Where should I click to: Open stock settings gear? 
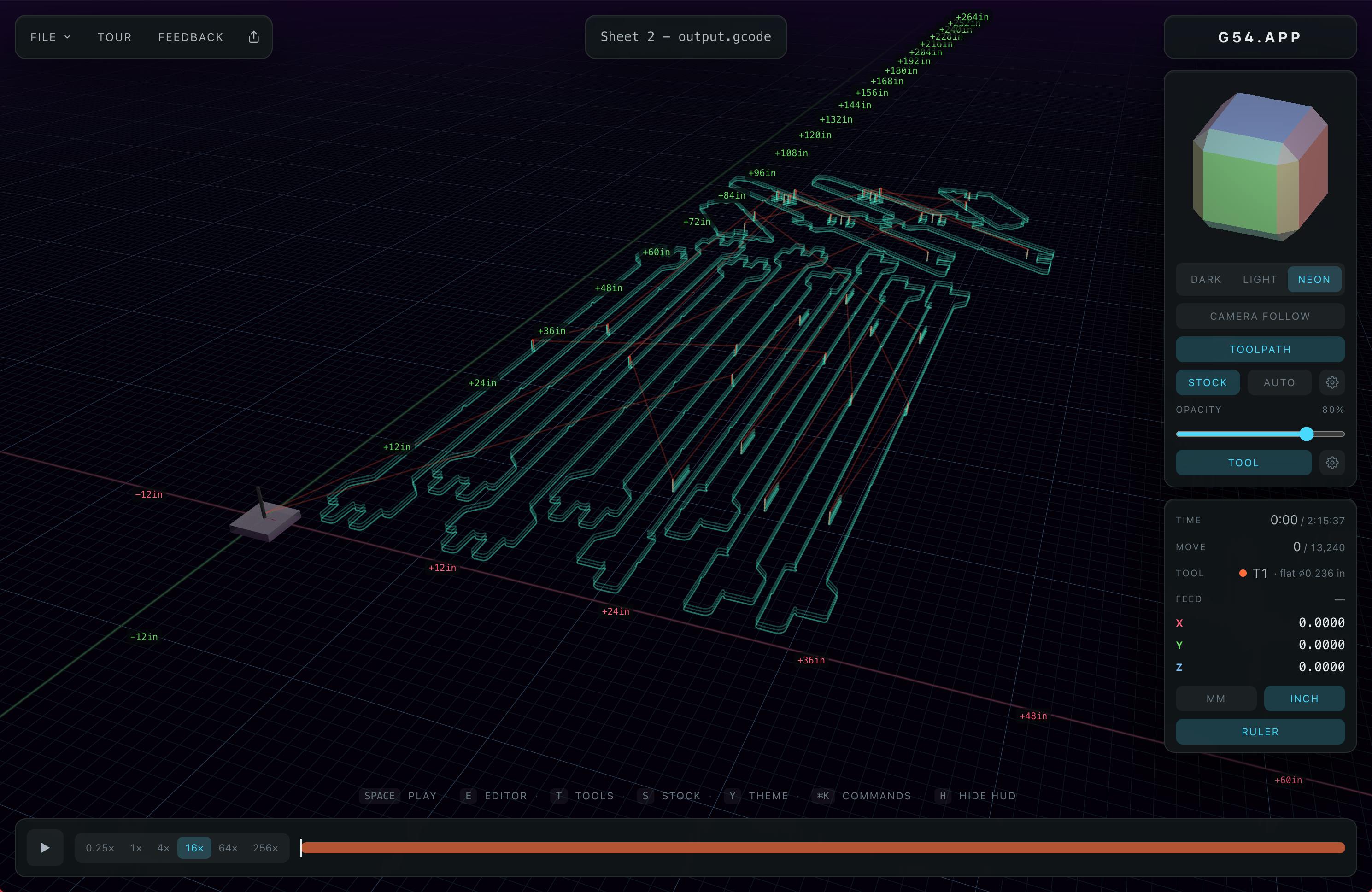tap(1331, 382)
